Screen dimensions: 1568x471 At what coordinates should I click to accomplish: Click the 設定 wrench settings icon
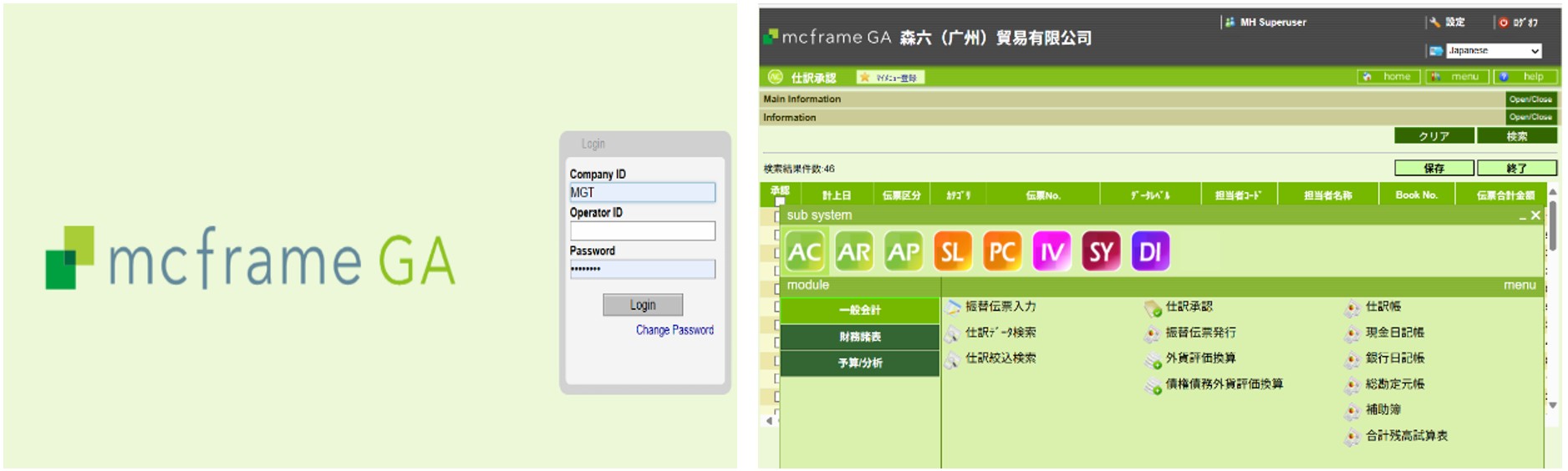coord(1435,23)
